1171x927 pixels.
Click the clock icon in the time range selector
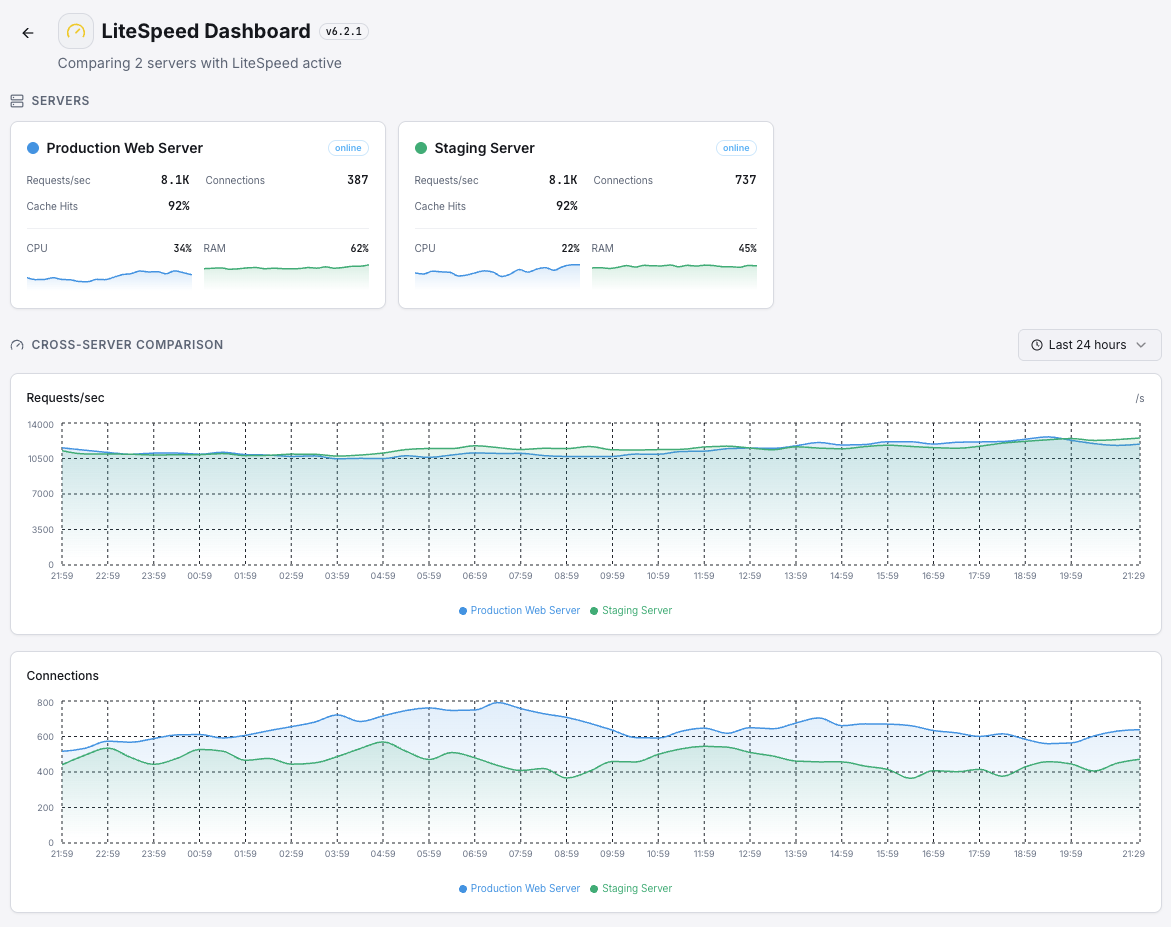[1035, 344]
